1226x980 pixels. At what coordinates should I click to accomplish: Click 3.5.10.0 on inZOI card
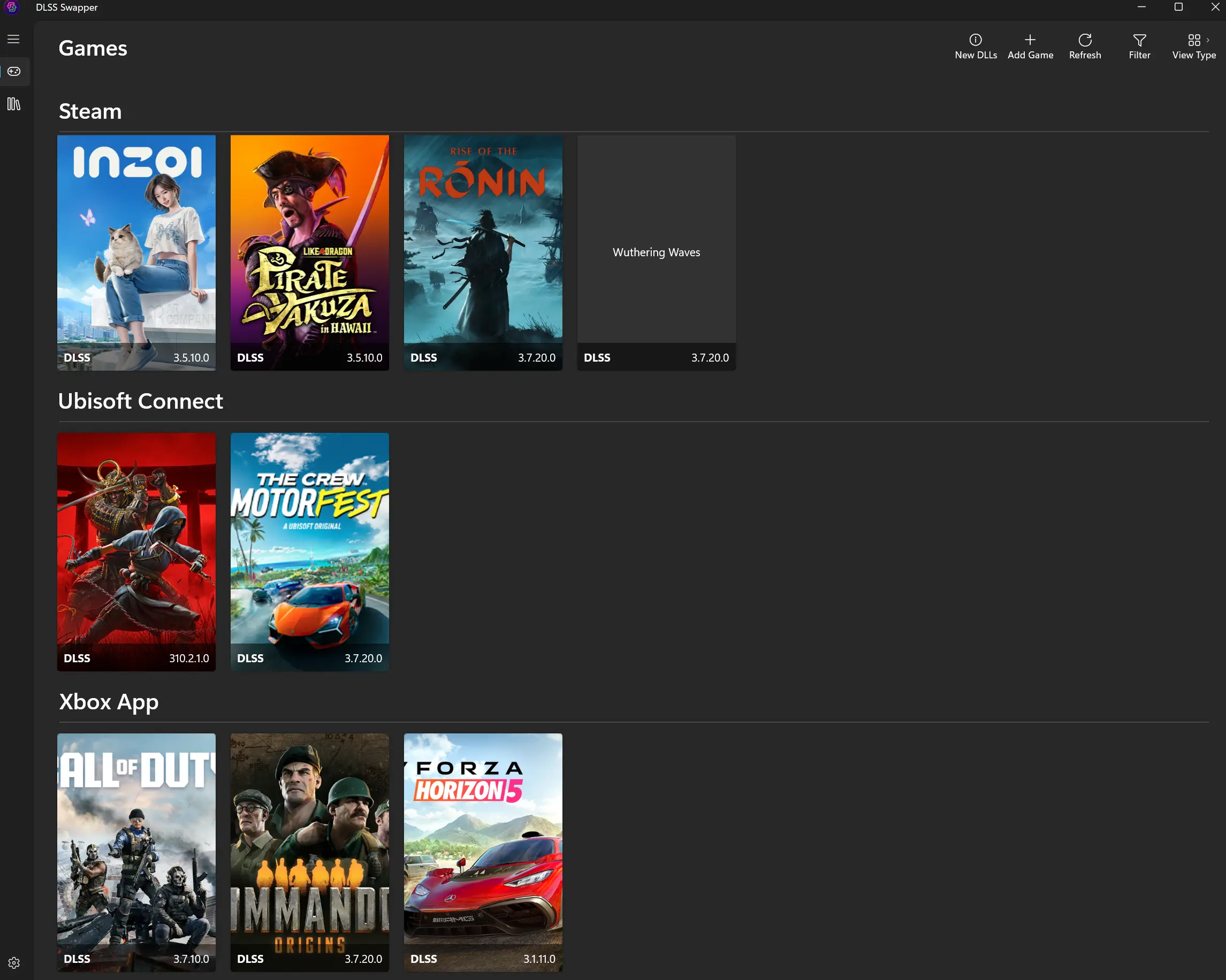[x=191, y=357]
